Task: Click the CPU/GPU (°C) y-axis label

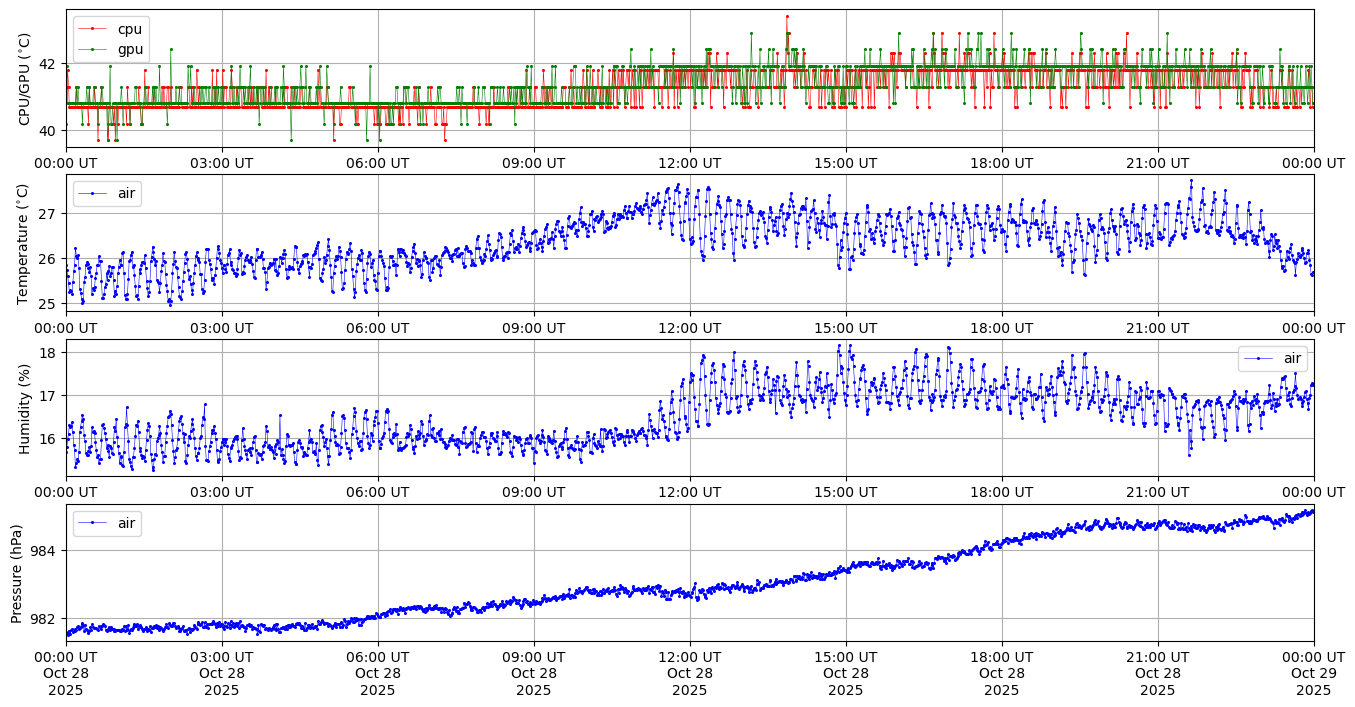Action: click(x=25, y=79)
